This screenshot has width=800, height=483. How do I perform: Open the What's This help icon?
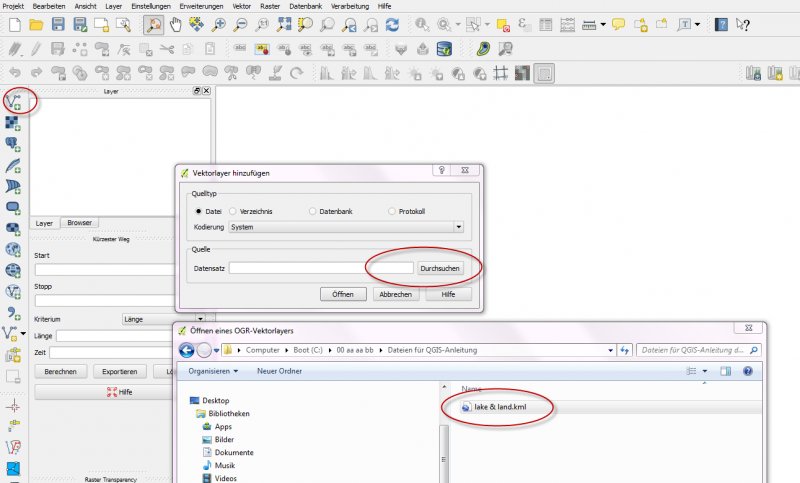click(743, 24)
